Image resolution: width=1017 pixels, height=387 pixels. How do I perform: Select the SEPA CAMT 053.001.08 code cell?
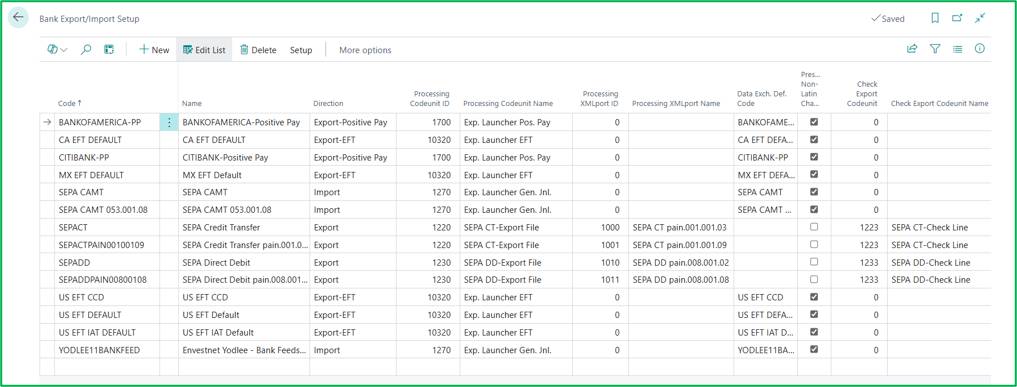(107, 210)
